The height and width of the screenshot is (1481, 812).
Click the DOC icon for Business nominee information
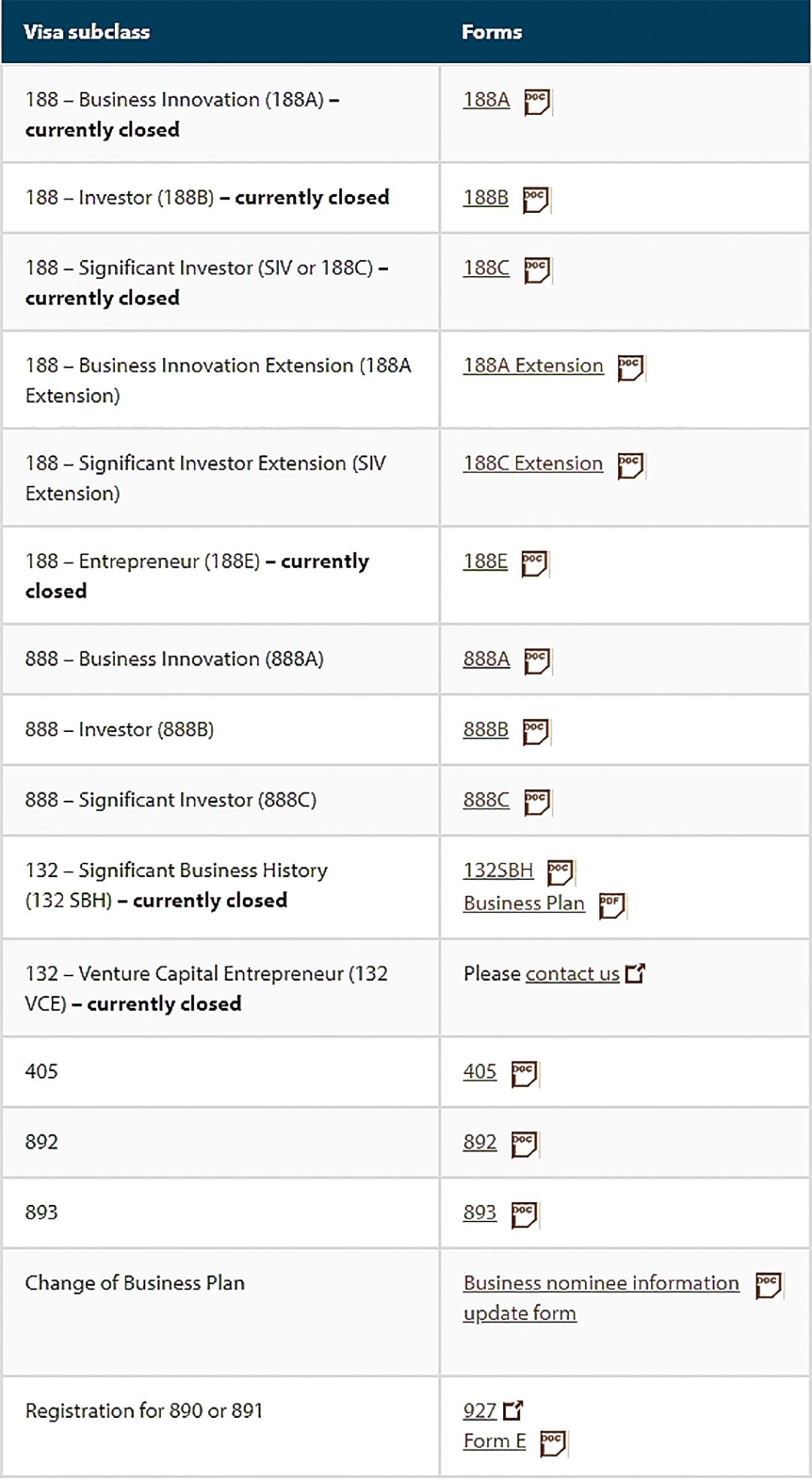768,1285
